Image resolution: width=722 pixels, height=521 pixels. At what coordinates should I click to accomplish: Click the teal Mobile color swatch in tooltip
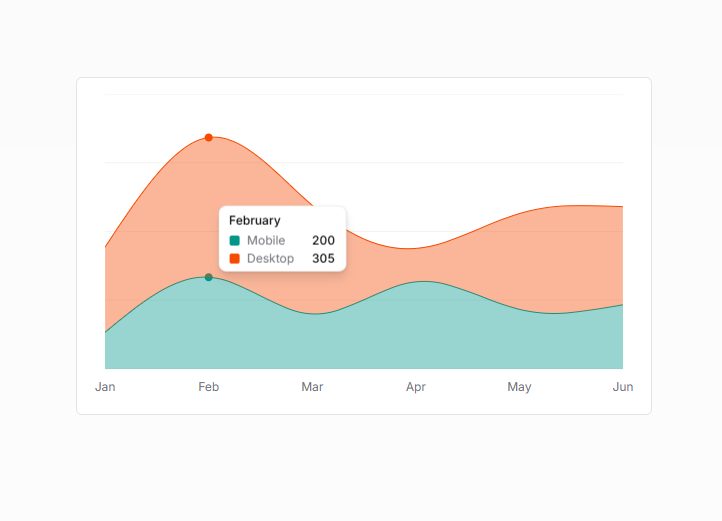[x=234, y=240]
